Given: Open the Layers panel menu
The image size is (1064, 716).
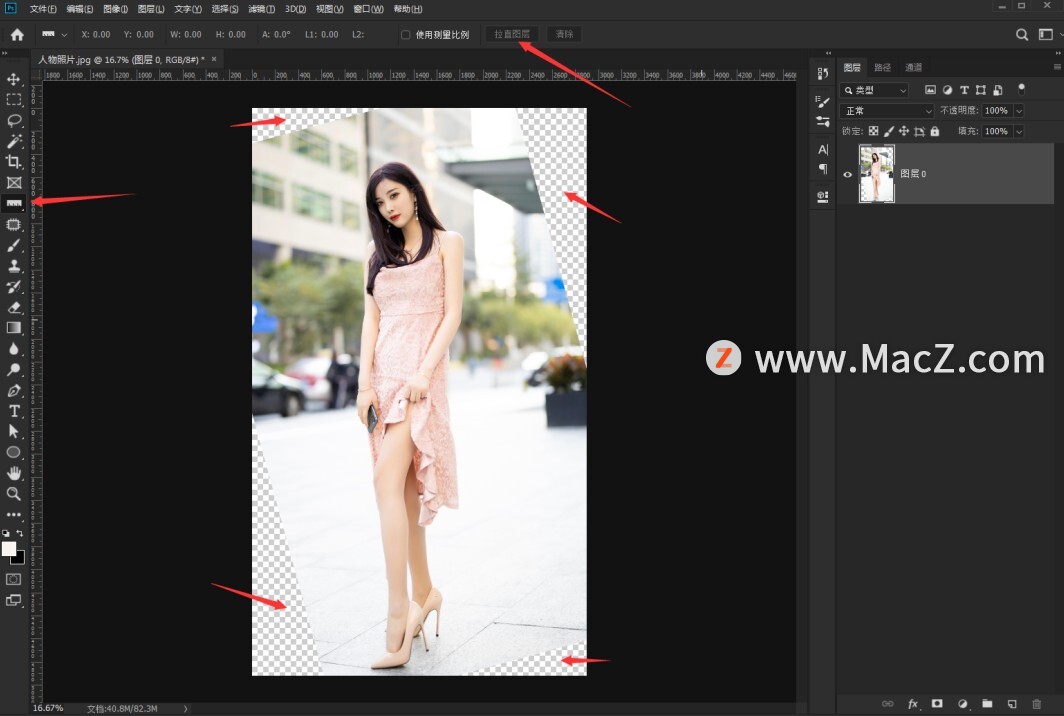Looking at the screenshot, I should point(1057,67).
